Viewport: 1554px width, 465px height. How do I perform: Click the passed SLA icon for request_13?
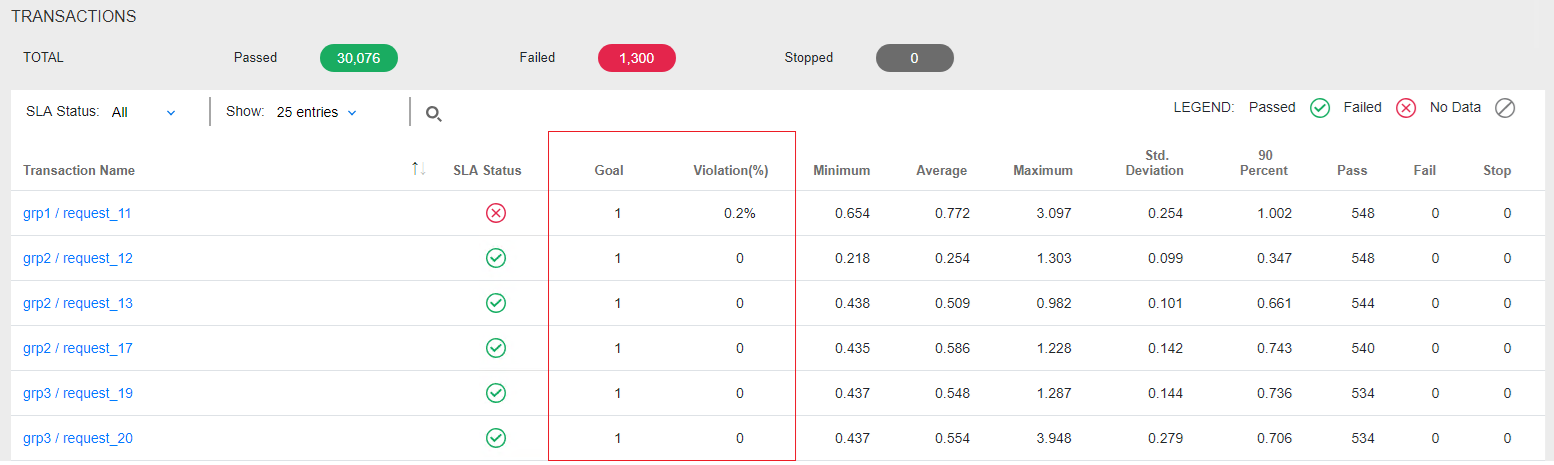[x=495, y=303]
